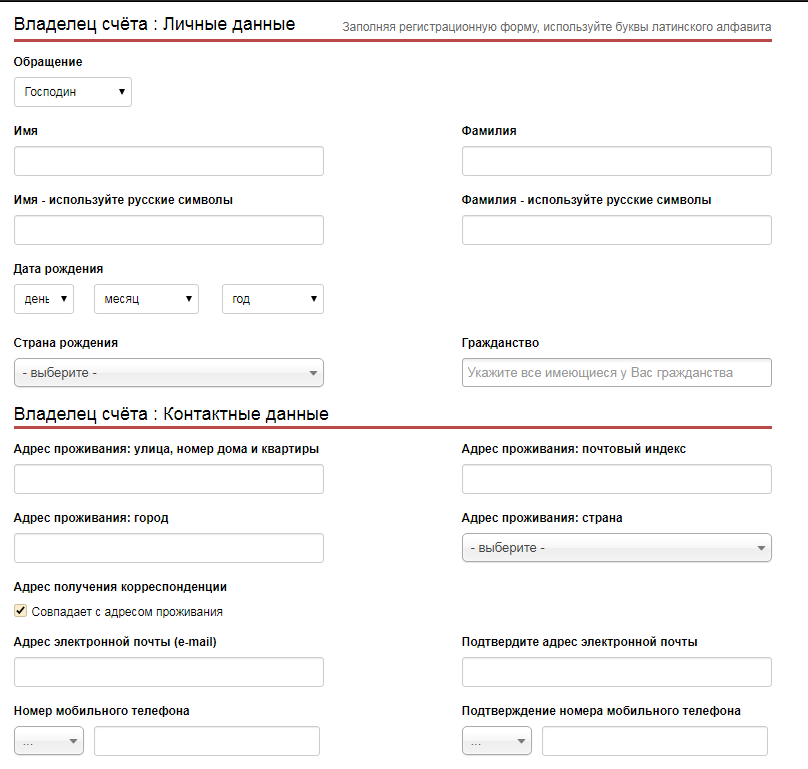Screen dimensions: 808x769
Task: Expand the Страна рождения country selector
Action: click(x=169, y=373)
